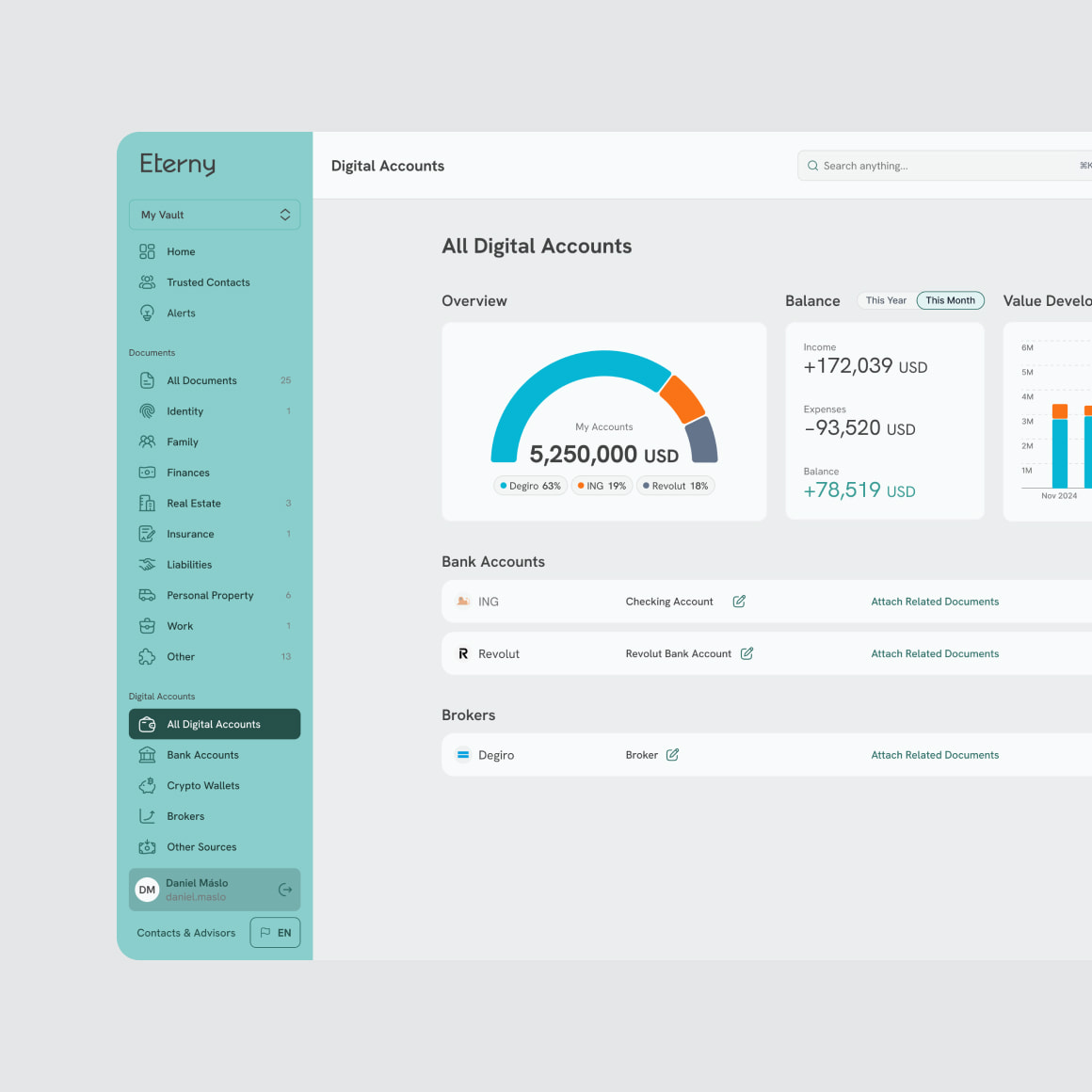Click the Revolut 18% legend chip
Screen dimensions: 1092x1092
(676, 486)
